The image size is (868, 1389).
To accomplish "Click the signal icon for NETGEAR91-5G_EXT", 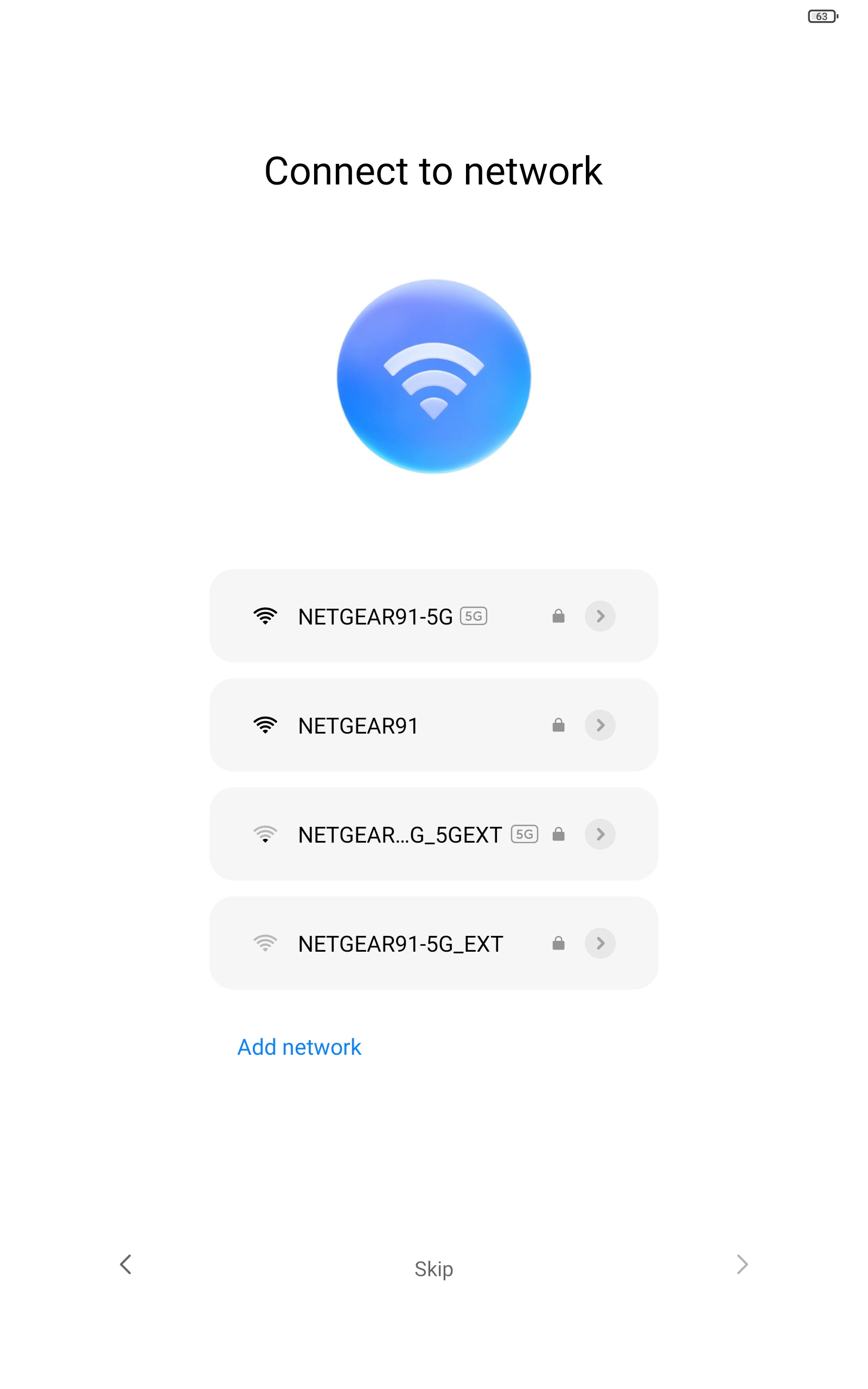I will click(x=265, y=943).
